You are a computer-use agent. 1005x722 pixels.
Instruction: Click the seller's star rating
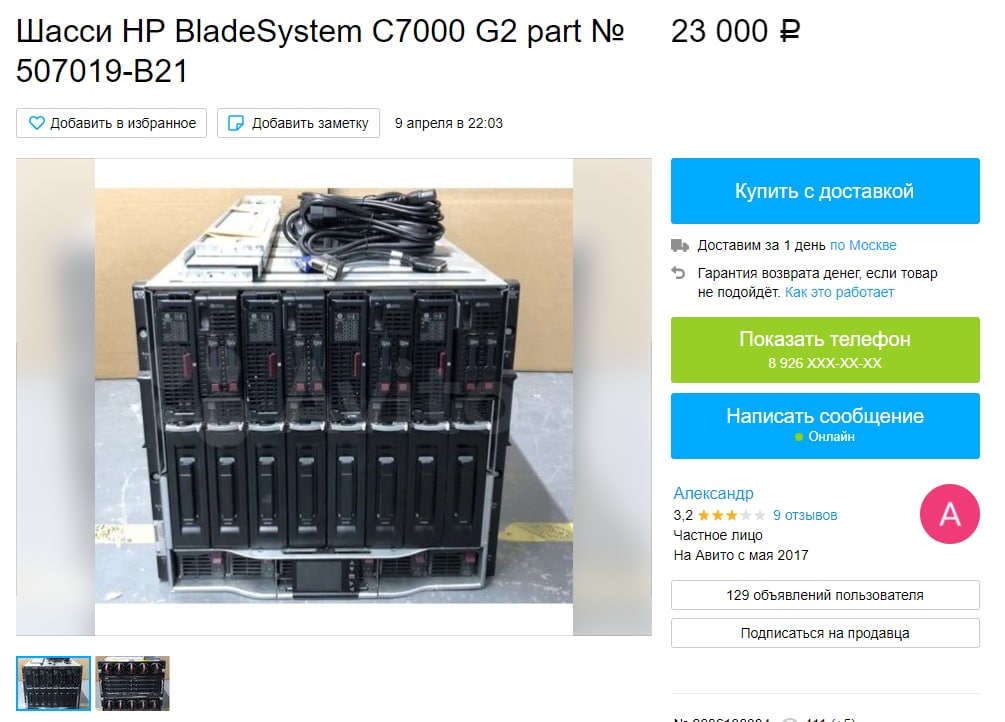coord(731,515)
